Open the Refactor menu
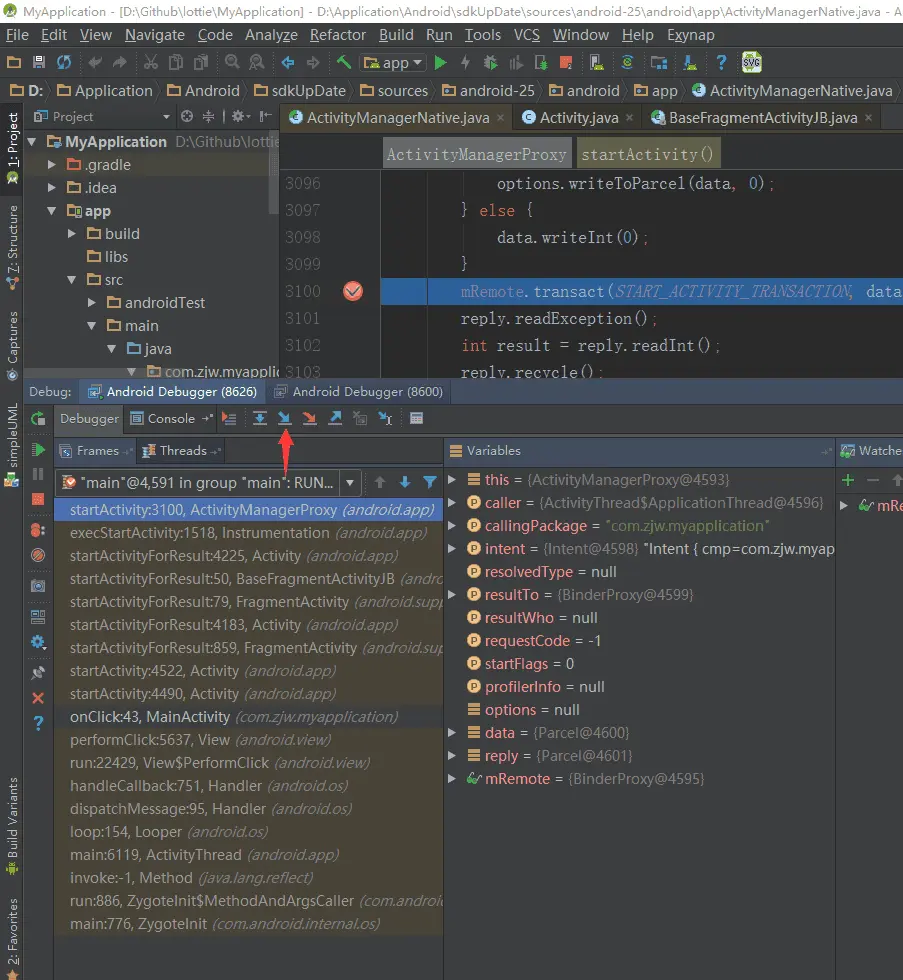Viewport: 903px width, 980px height. 337,35
